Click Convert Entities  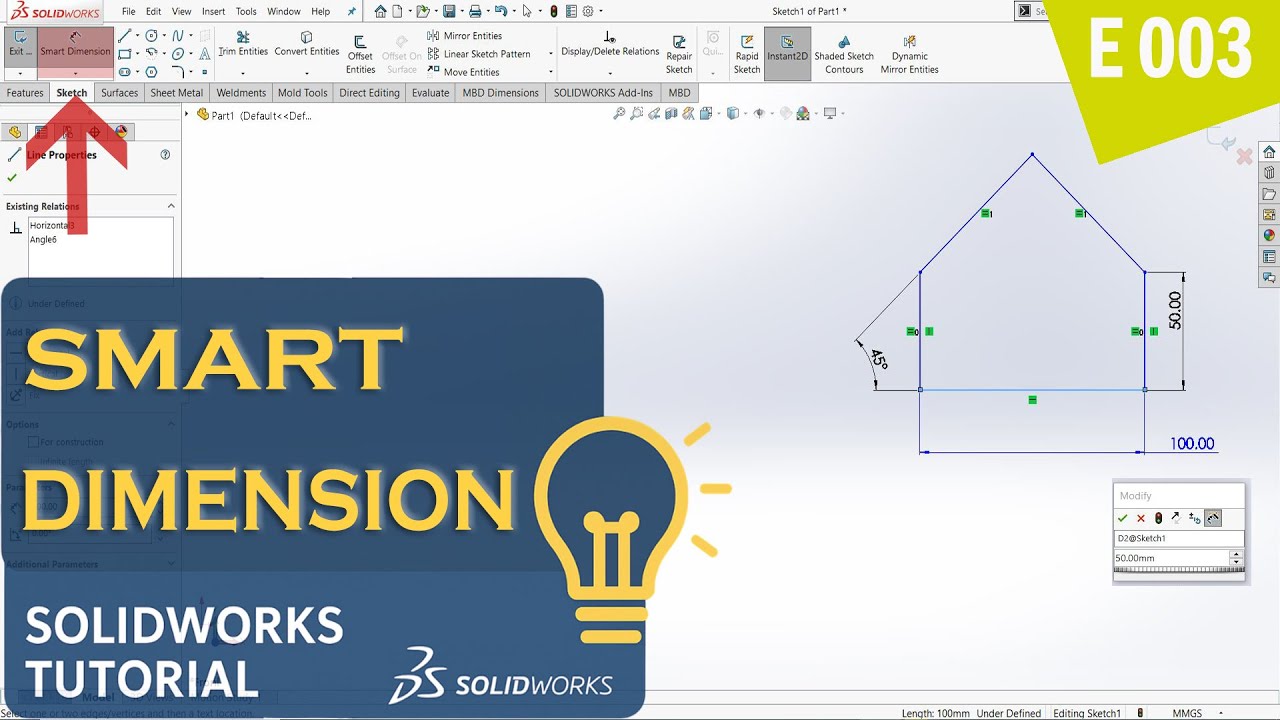click(x=307, y=44)
